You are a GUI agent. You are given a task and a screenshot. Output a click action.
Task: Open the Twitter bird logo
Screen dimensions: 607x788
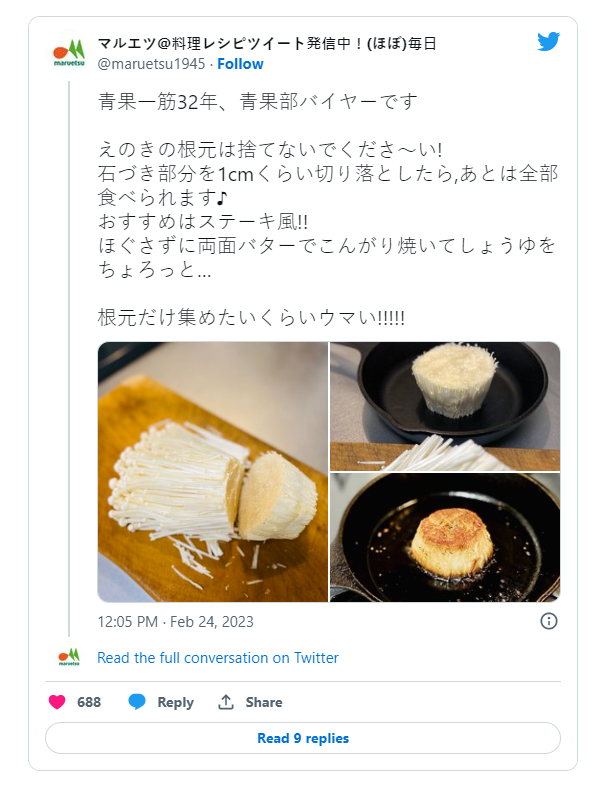click(x=548, y=42)
